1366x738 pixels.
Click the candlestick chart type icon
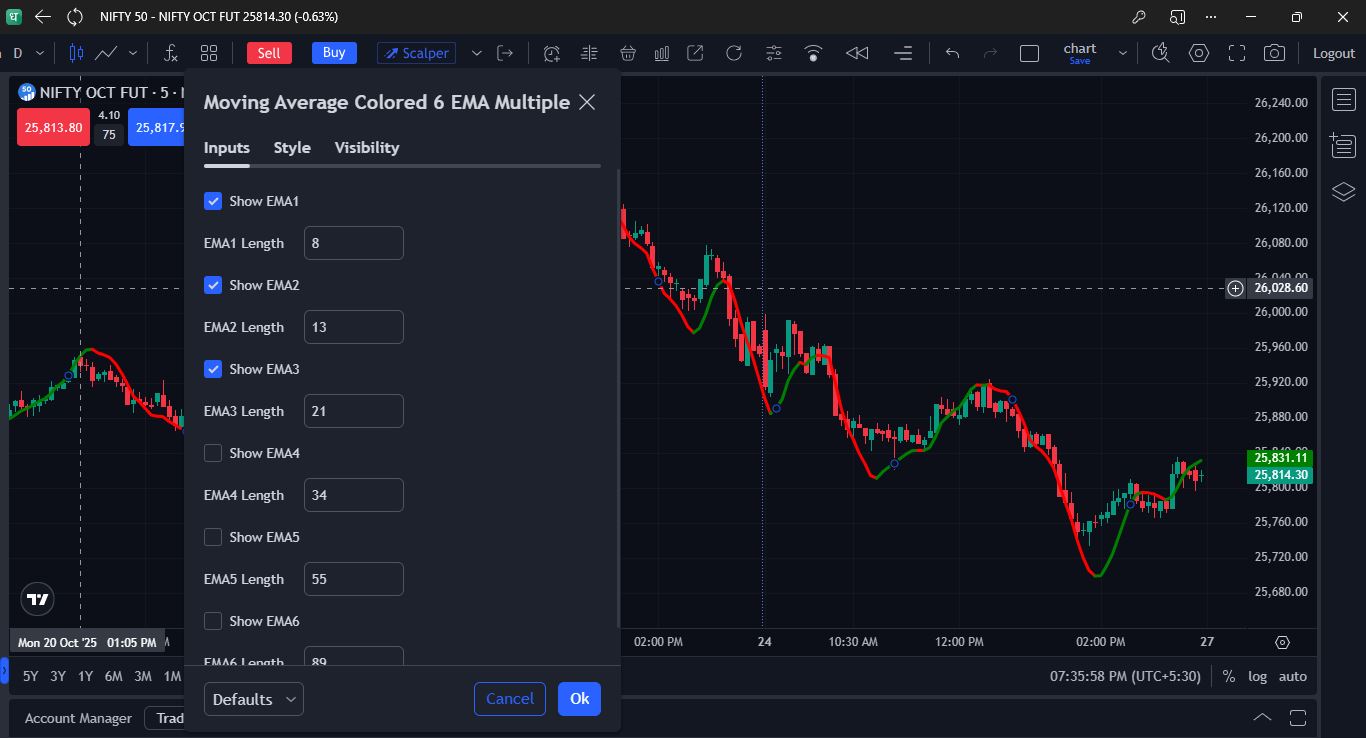[77, 53]
